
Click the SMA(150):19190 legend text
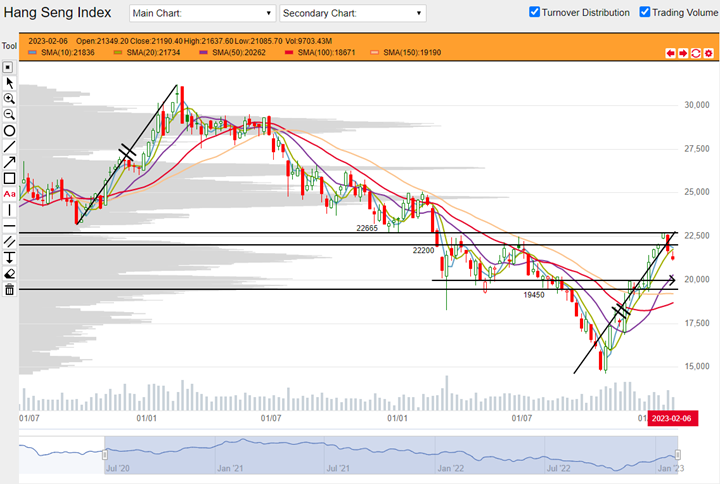point(412,52)
